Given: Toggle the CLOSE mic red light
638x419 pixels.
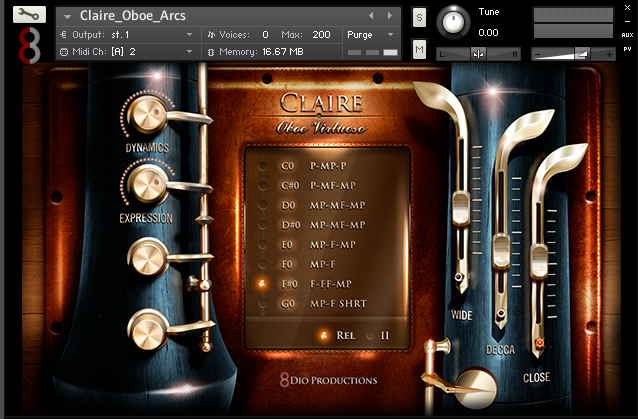Looking at the screenshot, I should click(540, 343).
